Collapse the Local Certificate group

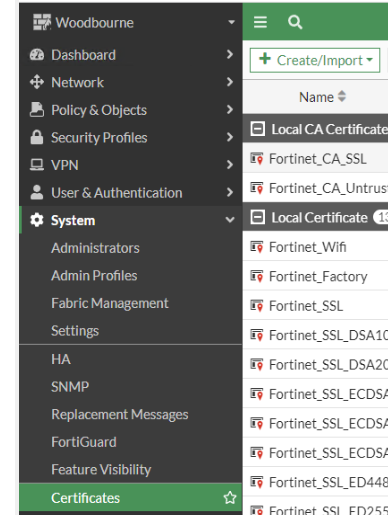pyautogui.click(x=258, y=217)
